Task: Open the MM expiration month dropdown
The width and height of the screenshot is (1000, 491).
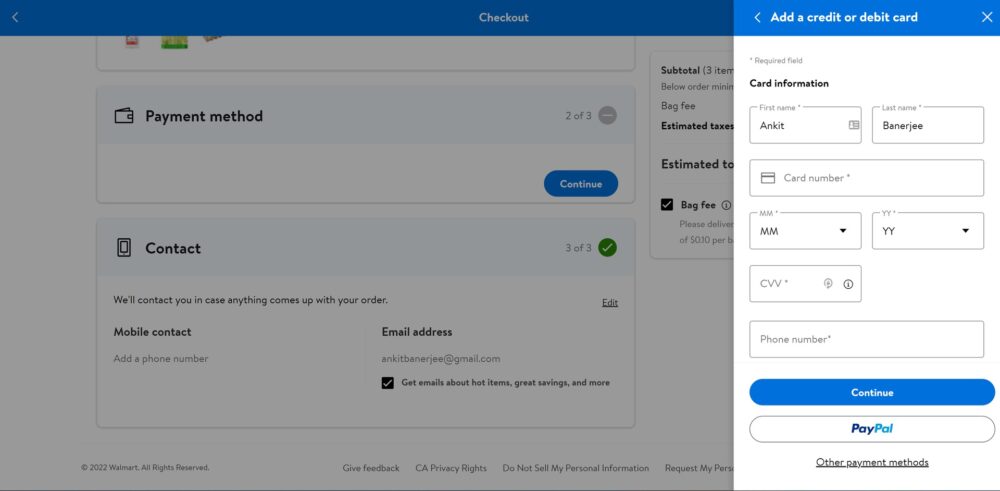Action: click(805, 231)
